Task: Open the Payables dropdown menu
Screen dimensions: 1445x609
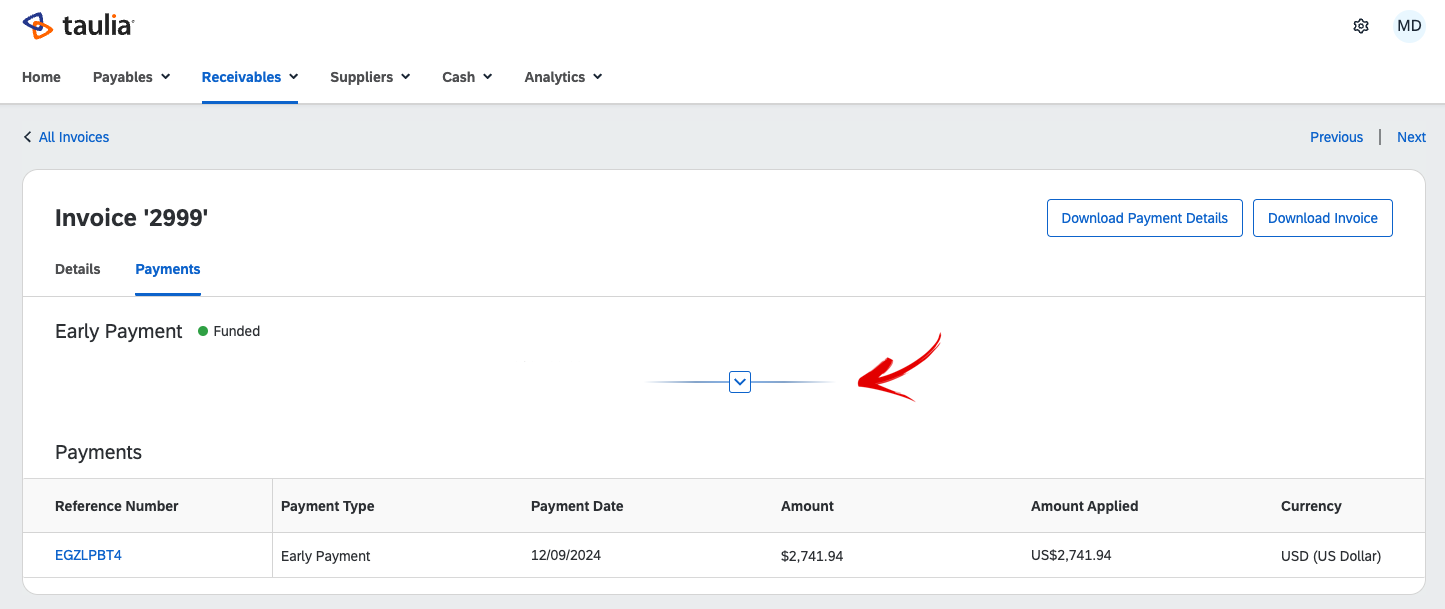Action: coord(131,77)
